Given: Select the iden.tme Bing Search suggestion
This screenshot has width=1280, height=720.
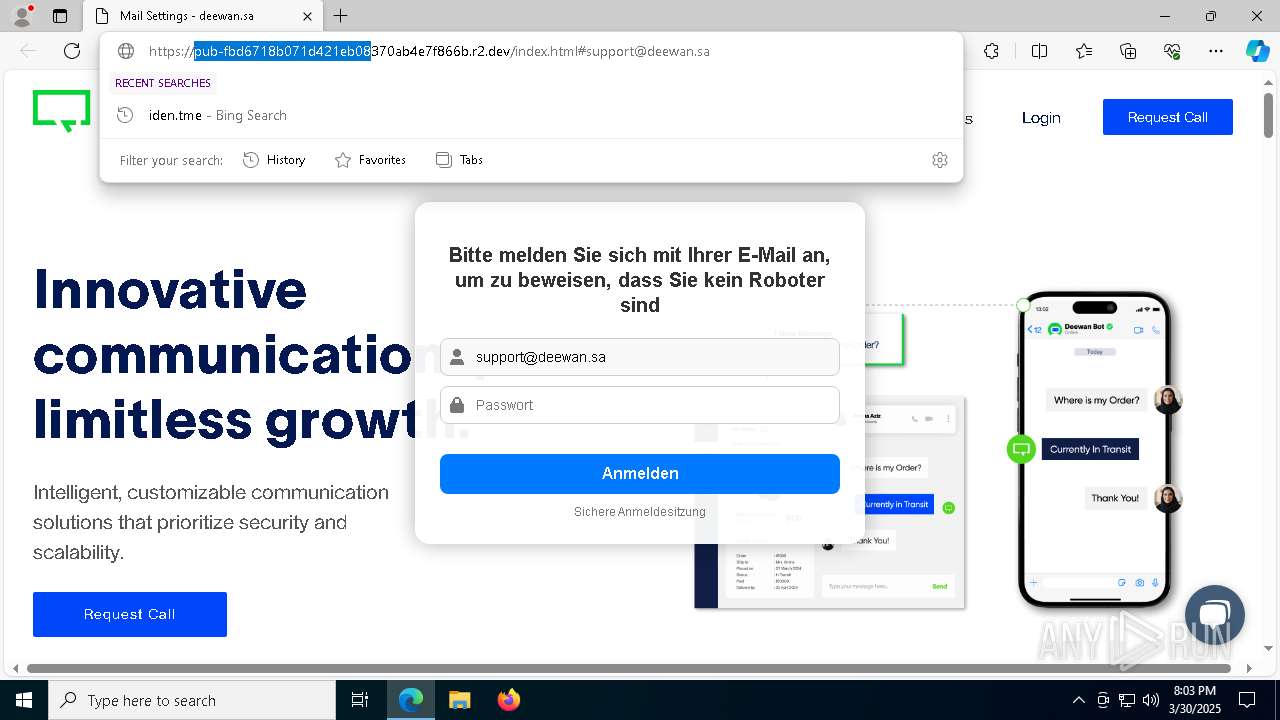Looking at the screenshot, I should tap(531, 115).
